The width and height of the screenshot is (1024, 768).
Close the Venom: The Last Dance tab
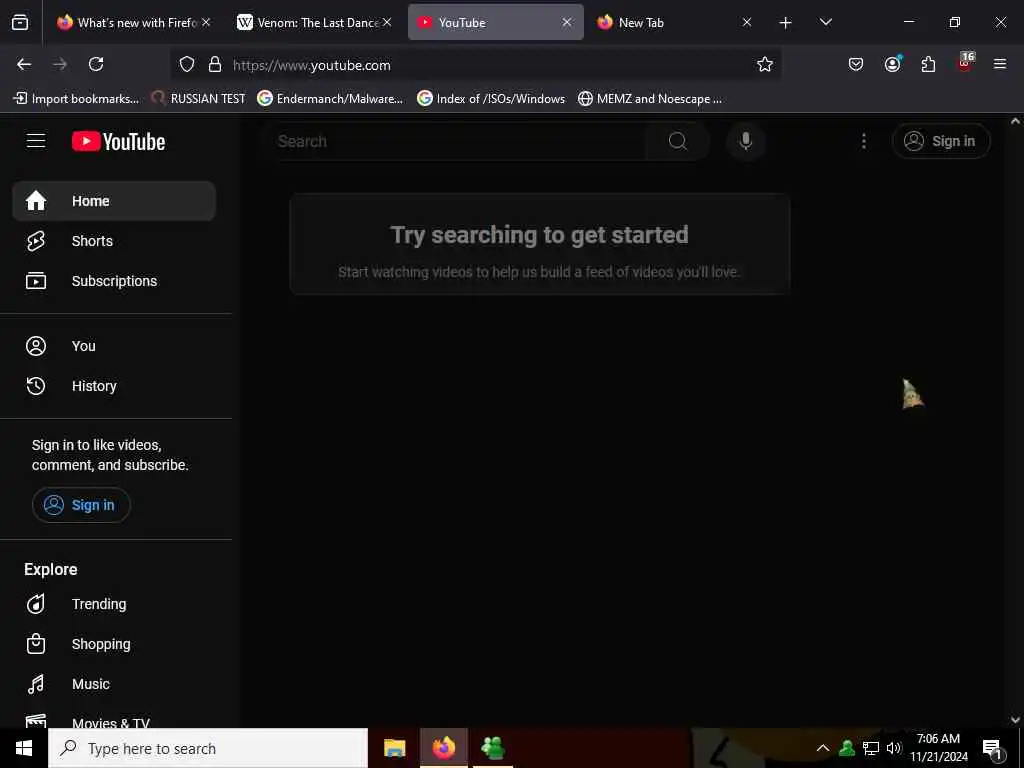tap(387, 22)
